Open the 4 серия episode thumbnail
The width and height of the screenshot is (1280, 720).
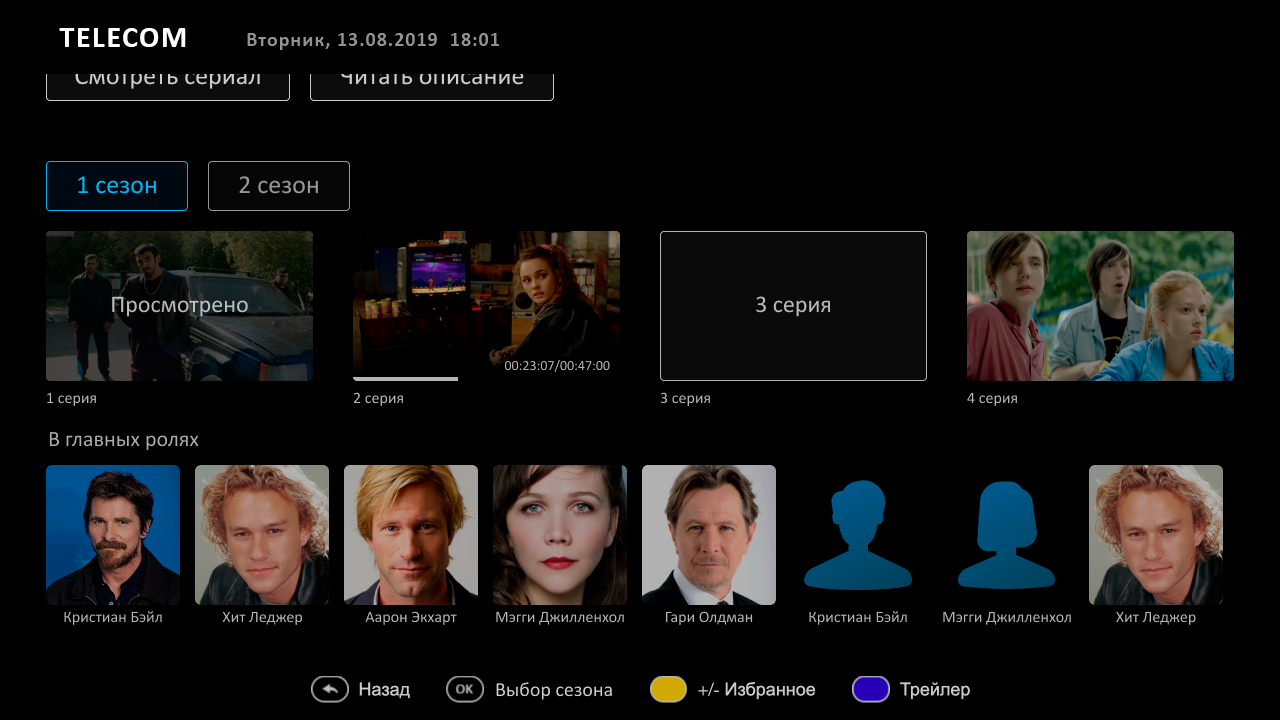coord(1100,306)
